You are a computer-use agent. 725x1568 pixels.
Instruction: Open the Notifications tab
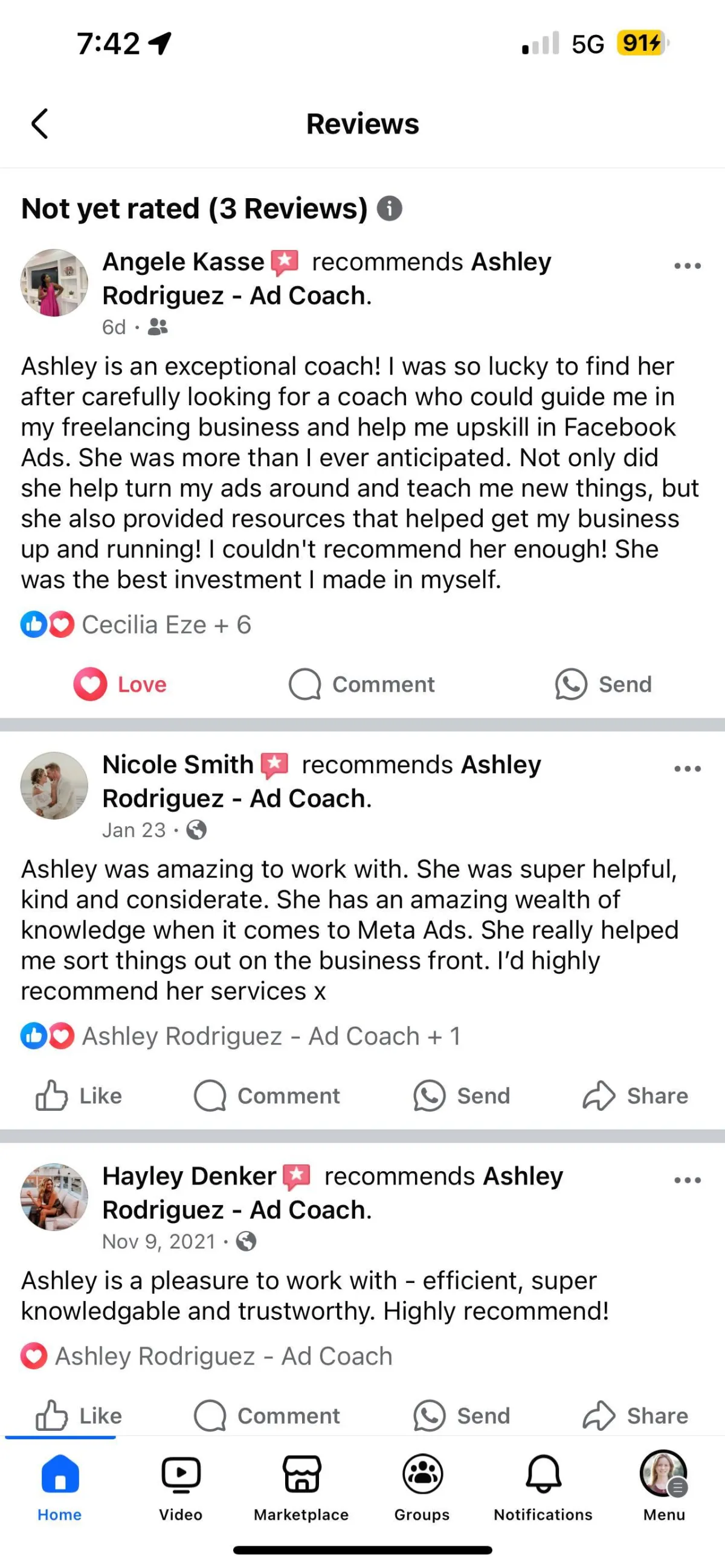pyautogui.click(x=543, y=1488)
